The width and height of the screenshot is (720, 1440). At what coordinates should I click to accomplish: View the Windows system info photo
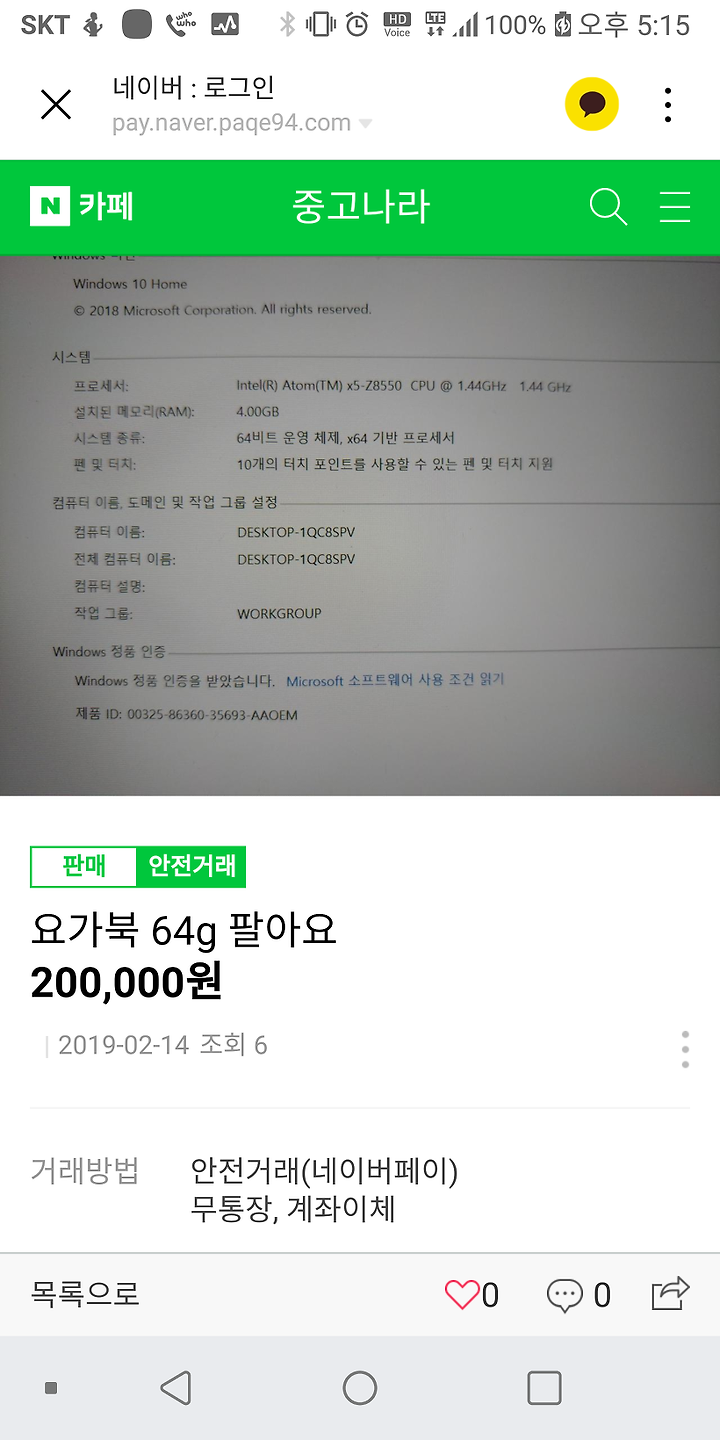click(x=360, y=525)
